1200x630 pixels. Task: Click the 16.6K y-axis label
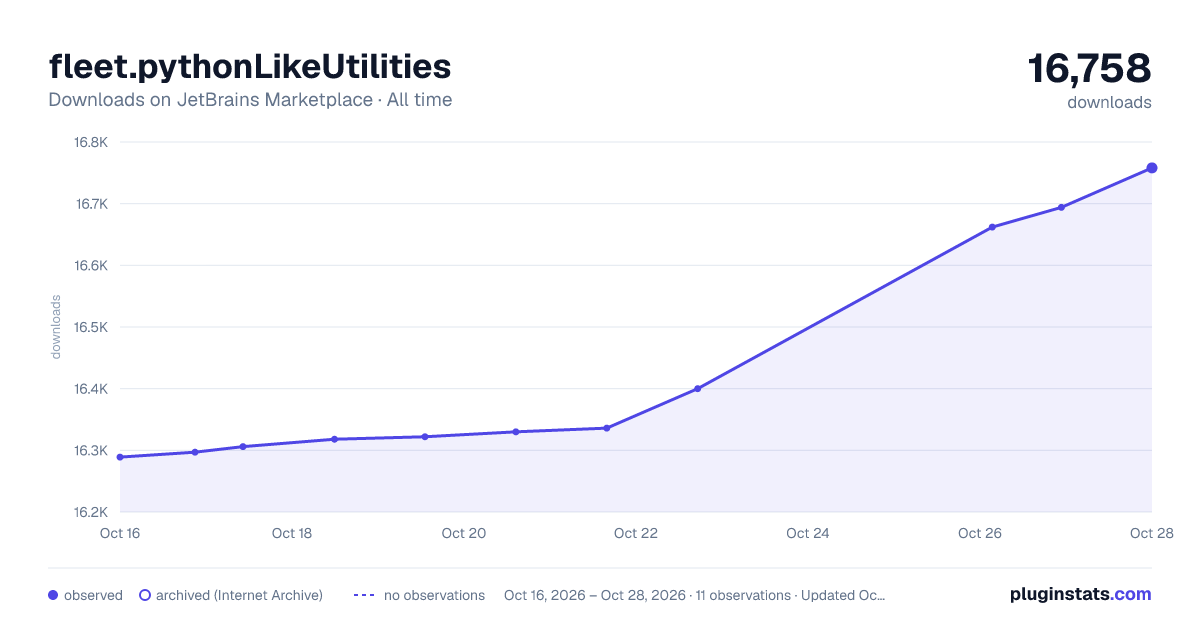click(91, 266)
